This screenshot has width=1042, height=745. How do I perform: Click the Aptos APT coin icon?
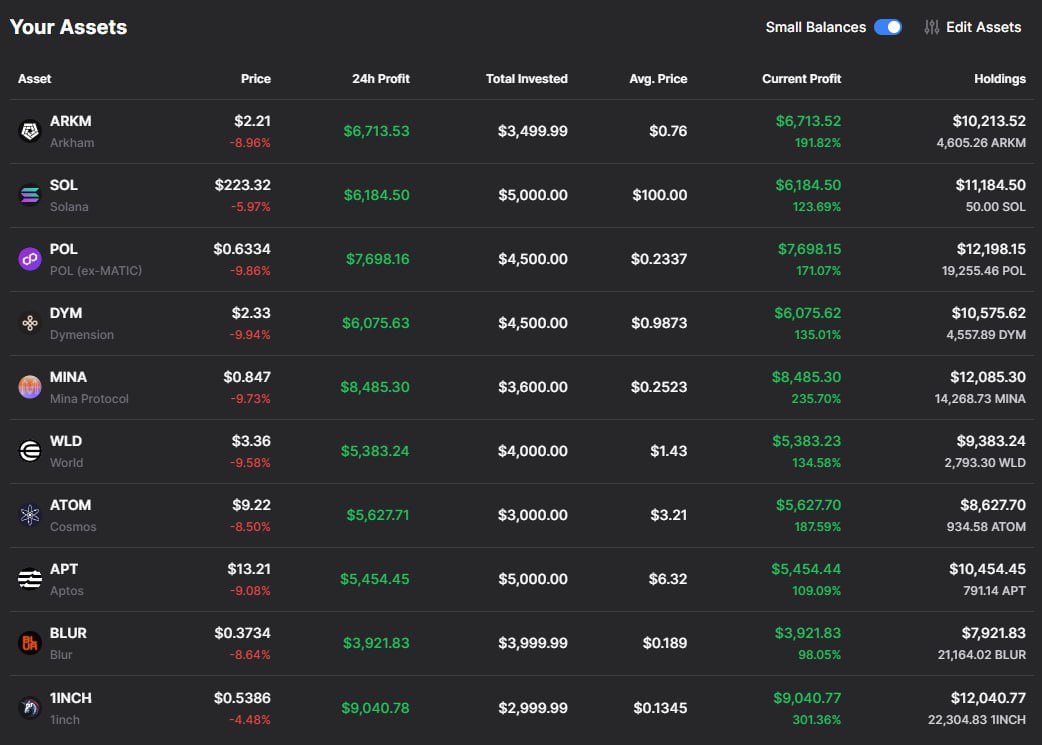pyautogui.click(x=30, y=579)
